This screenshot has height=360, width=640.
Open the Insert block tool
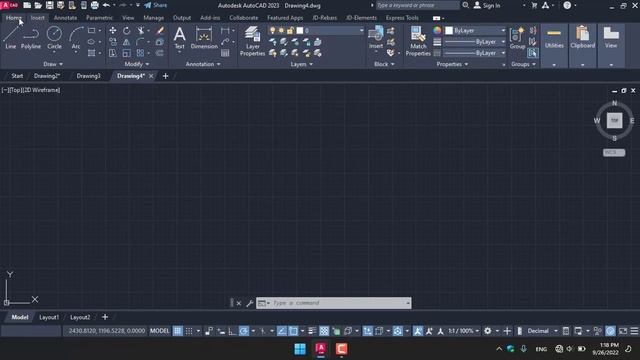(376, 38)
